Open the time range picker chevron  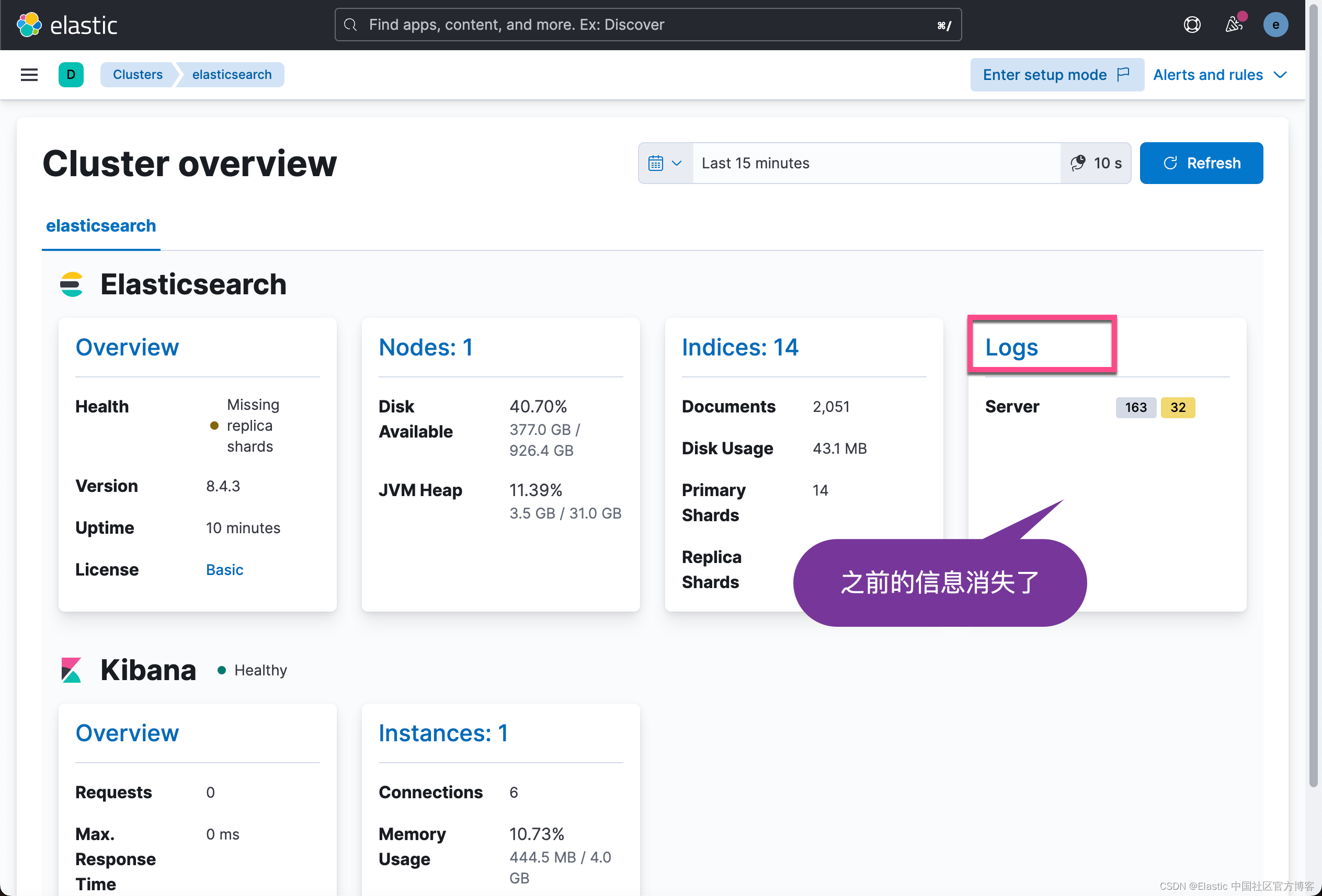(x=677, y=163)
